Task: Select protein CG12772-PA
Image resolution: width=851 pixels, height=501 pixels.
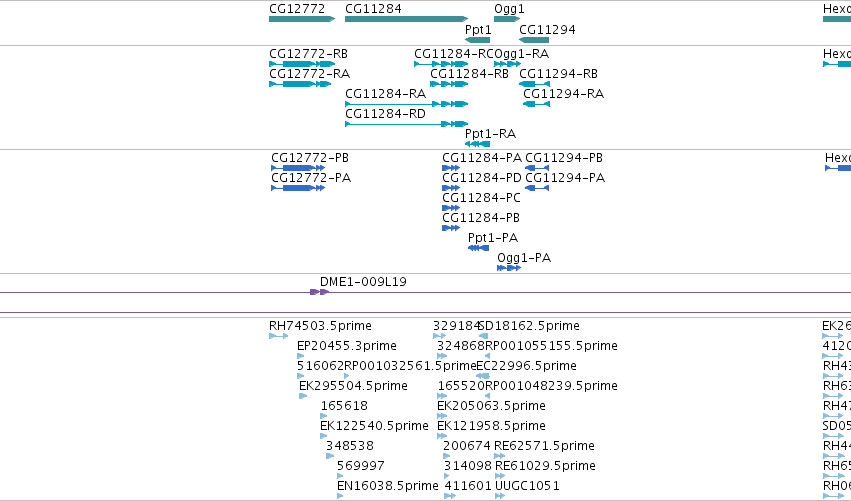Action: point(298,188)
